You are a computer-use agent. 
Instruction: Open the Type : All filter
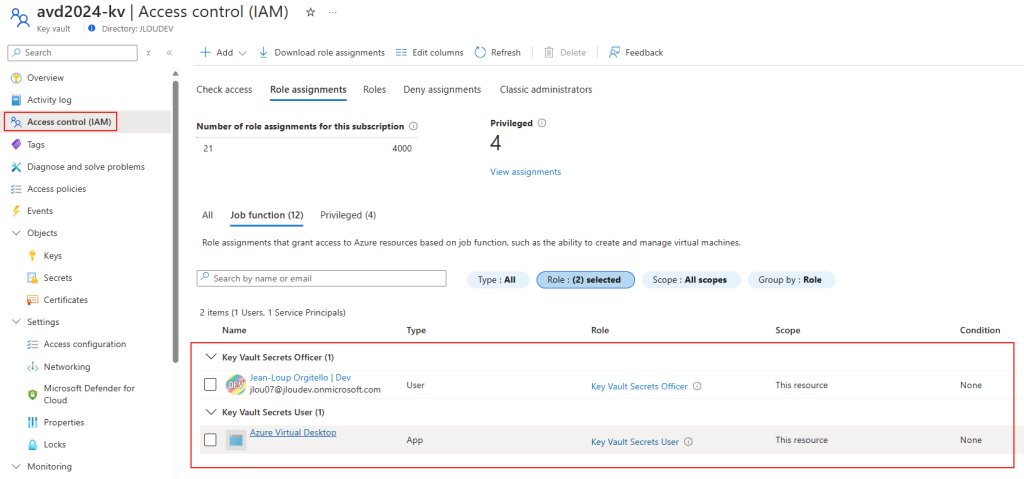[497, 280]
